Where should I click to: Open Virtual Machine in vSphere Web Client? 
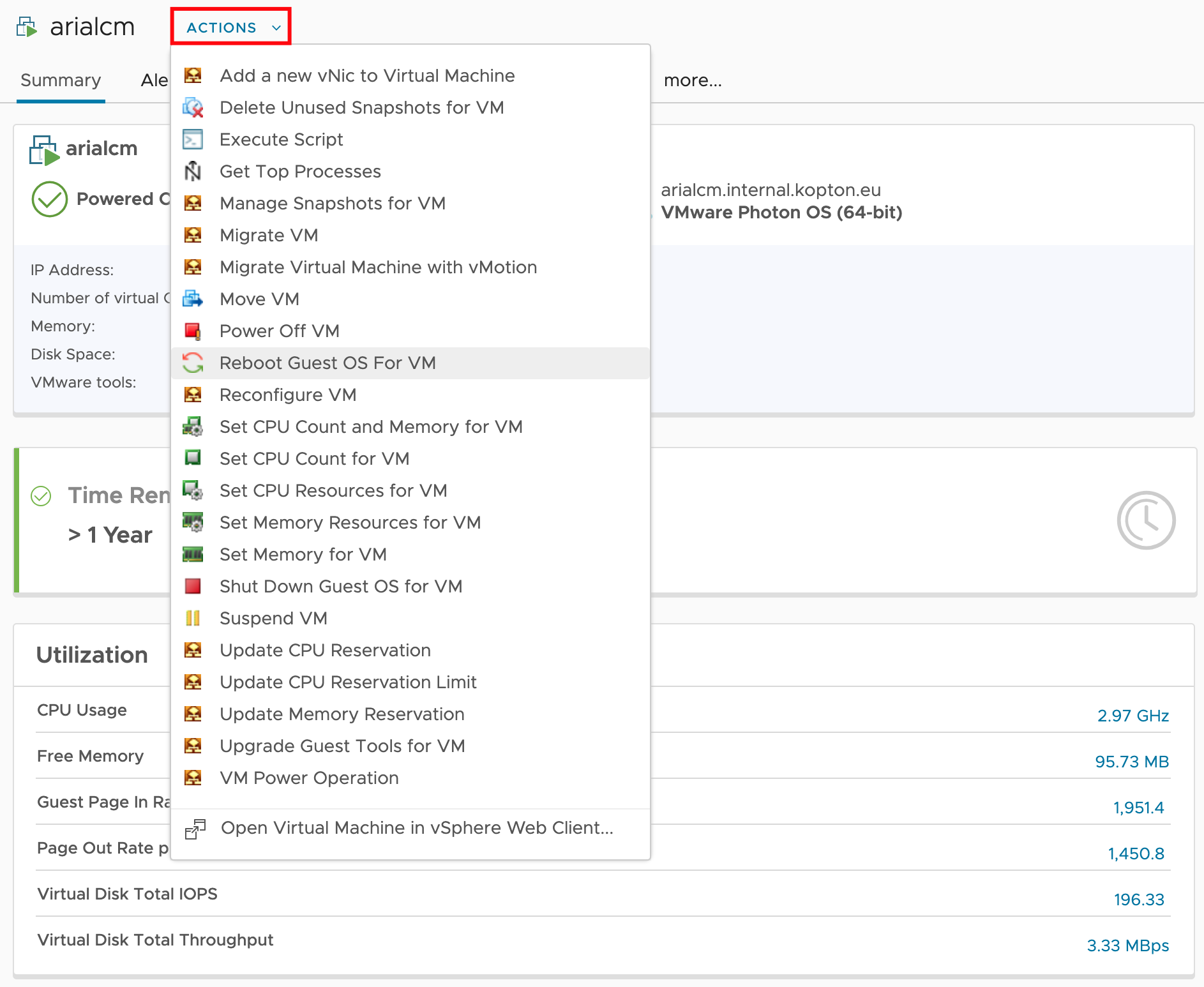410,828
